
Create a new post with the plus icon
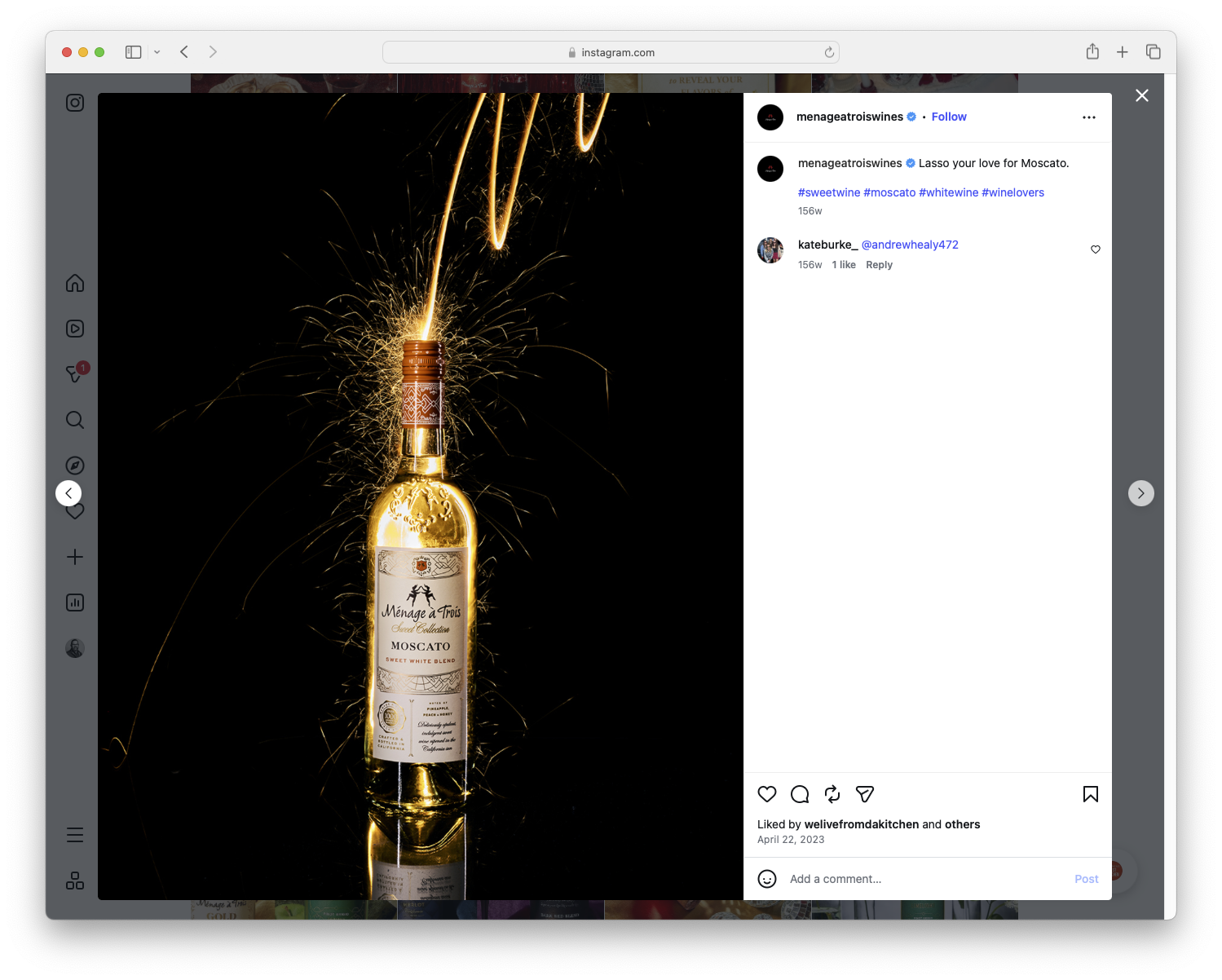(74, 557)
